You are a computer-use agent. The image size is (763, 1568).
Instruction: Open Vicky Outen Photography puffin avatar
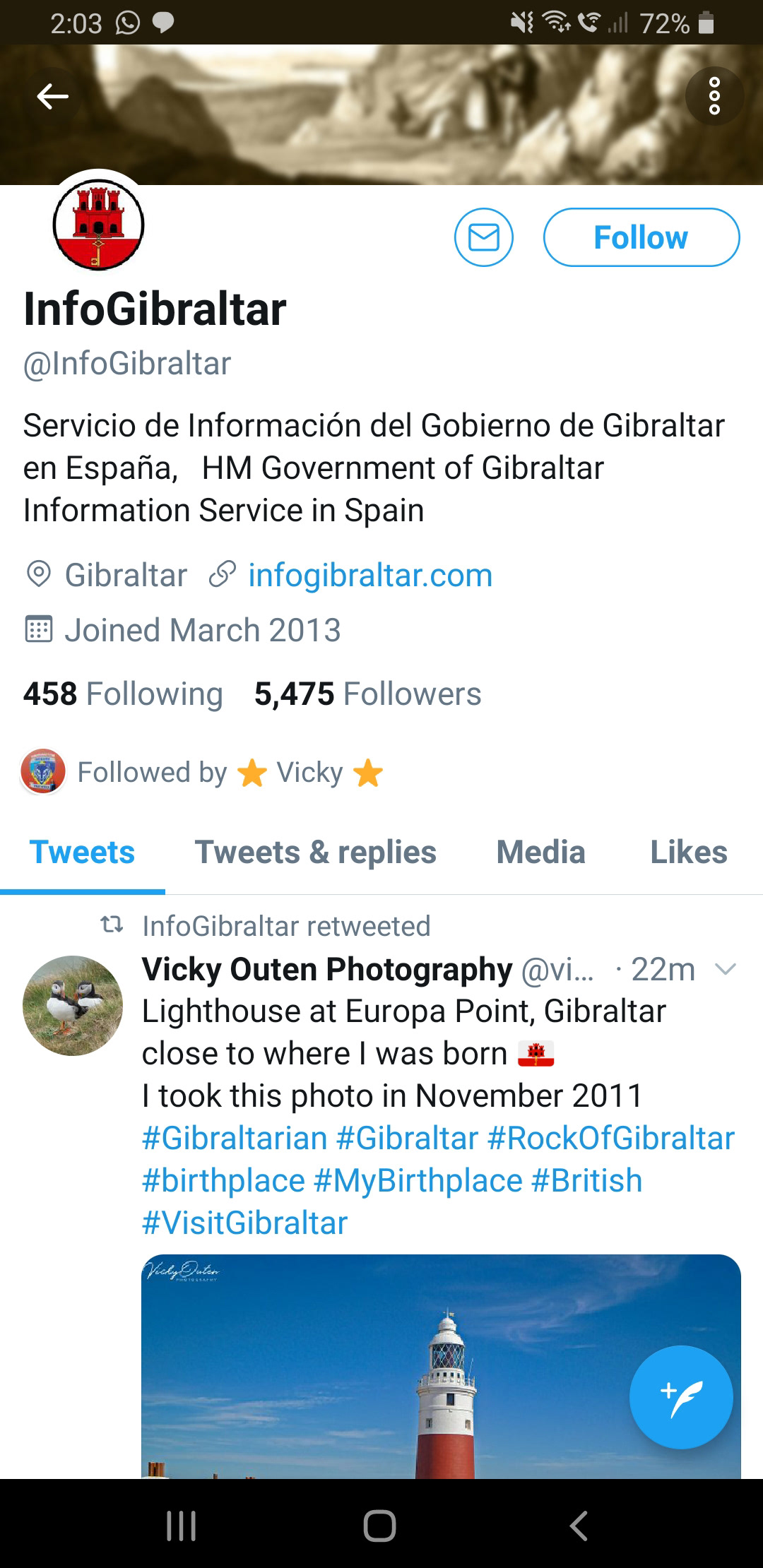point(73,1006)
